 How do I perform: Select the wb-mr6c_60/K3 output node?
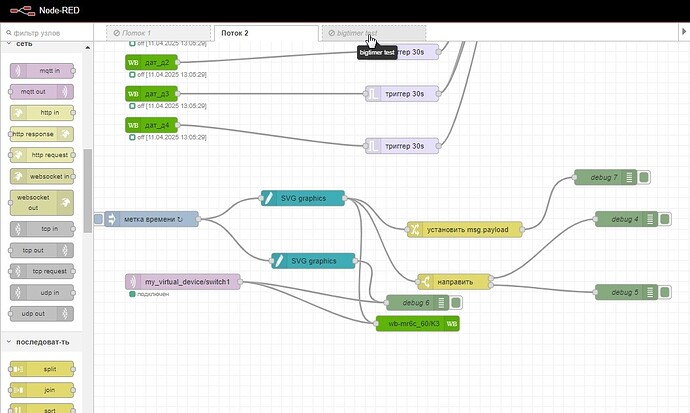point(418,324)
